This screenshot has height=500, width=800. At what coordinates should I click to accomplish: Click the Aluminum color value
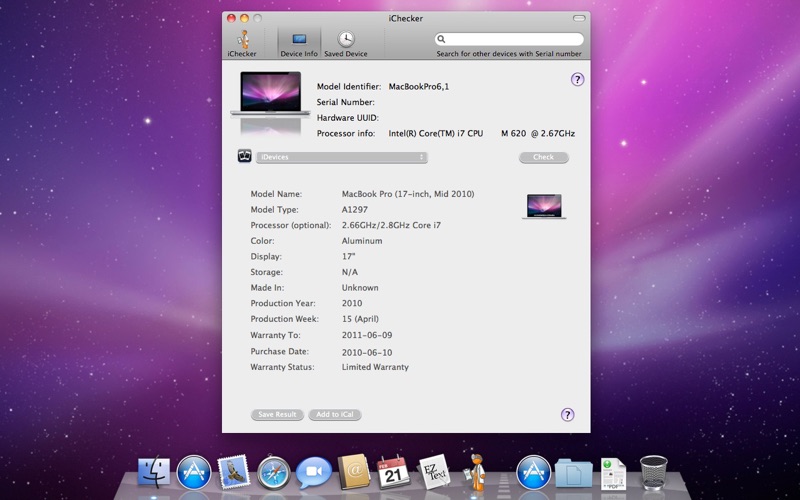(x=362, y=241)
